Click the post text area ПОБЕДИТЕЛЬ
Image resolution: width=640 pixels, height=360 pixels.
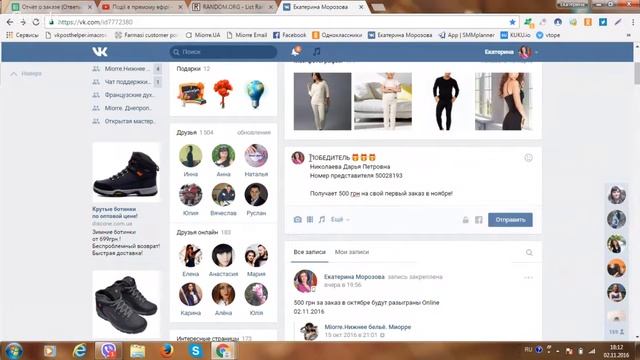[x=412, y=176]
